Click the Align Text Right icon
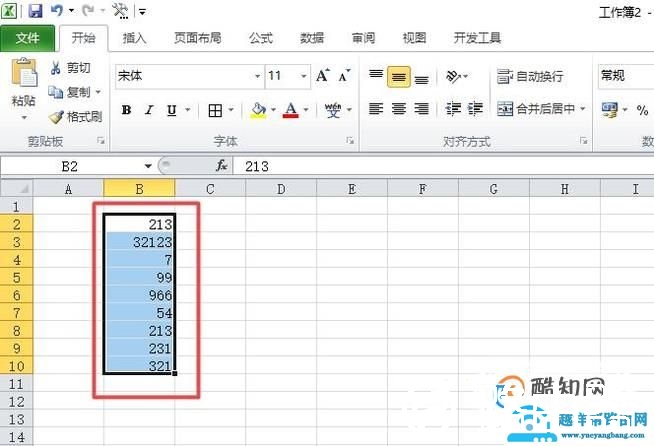This screenshot has width=654, height=446. tap(422, 109)
